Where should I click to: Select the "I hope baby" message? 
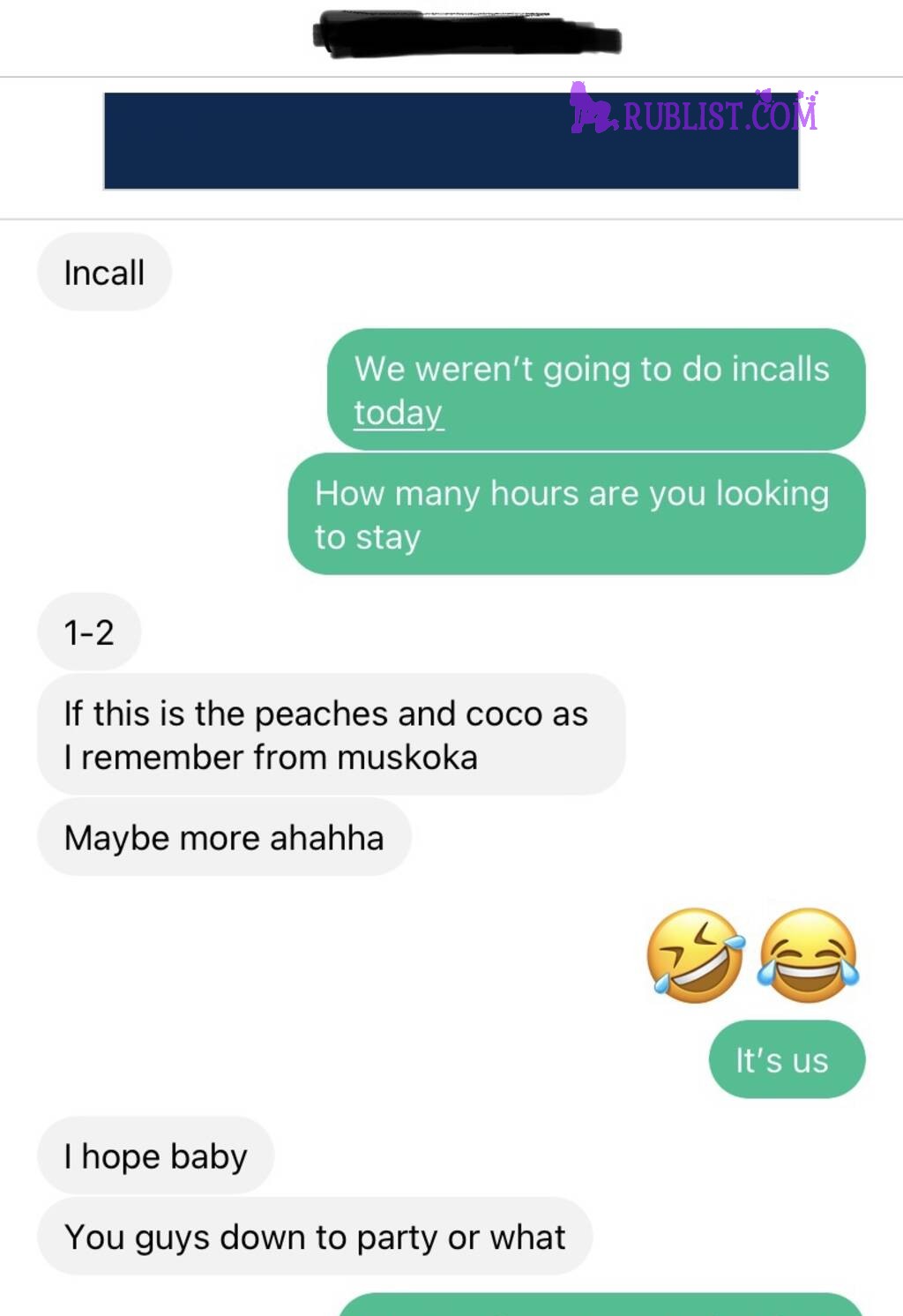point(155,1155)
